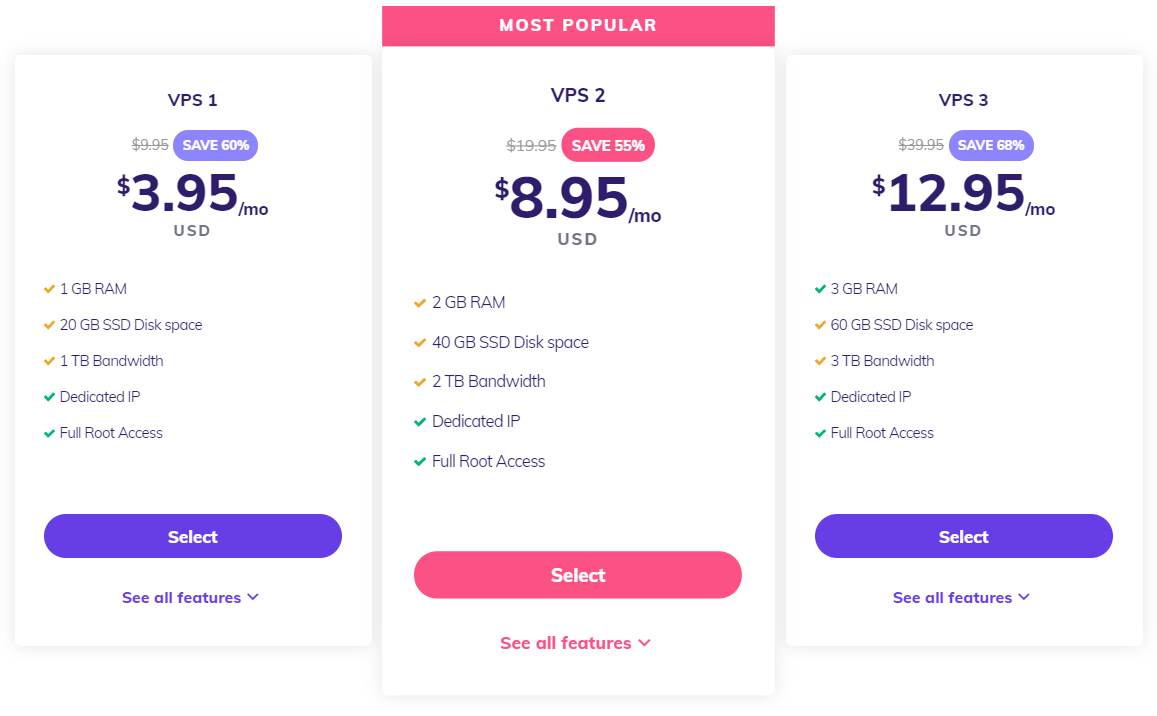Click the checkmark beside 1 GB RAM
The image size is (1157, 716).
pyautogui.click(x=48, y=288)
